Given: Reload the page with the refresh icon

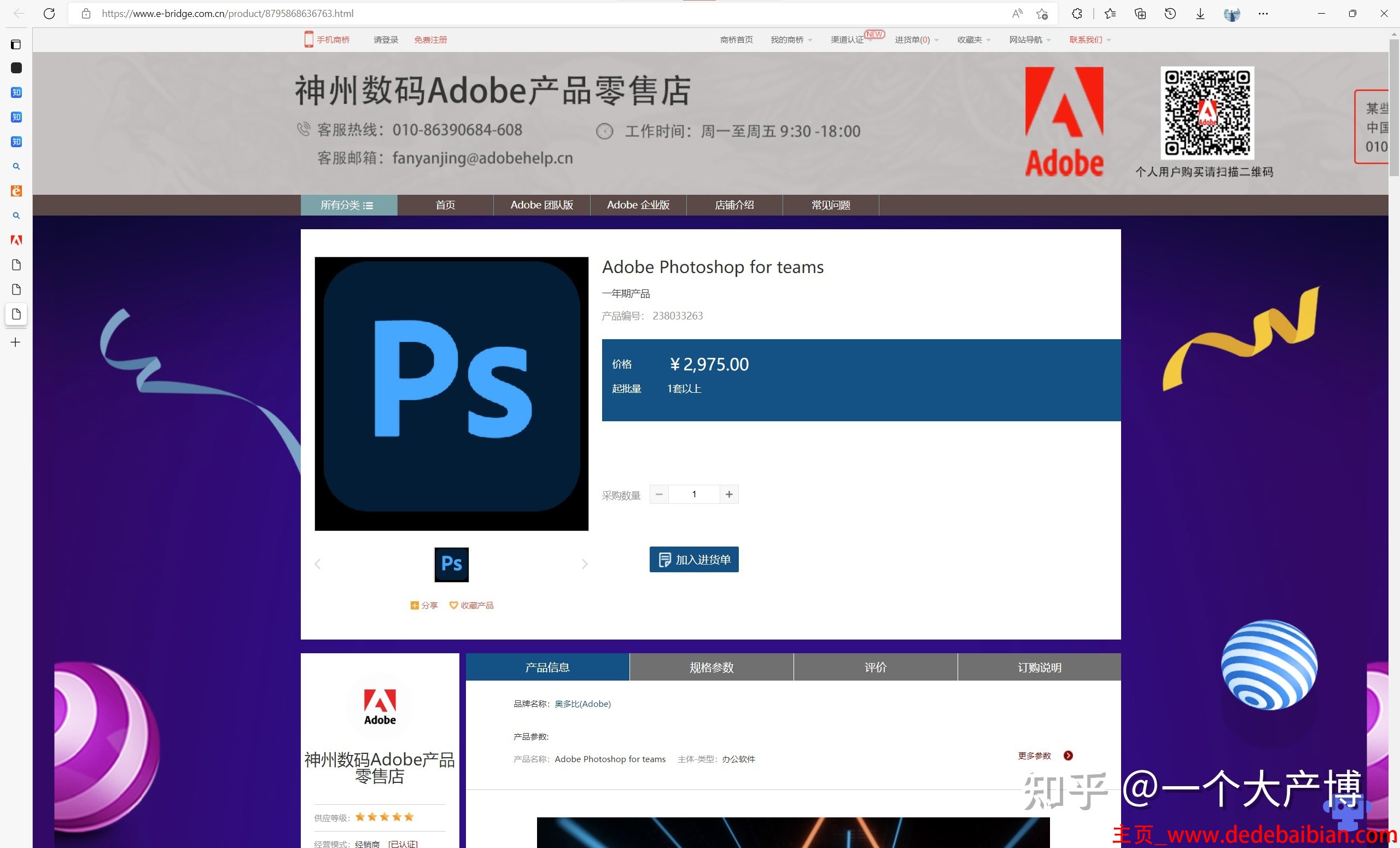Looking at the screenshot, I should pos(49,14).
